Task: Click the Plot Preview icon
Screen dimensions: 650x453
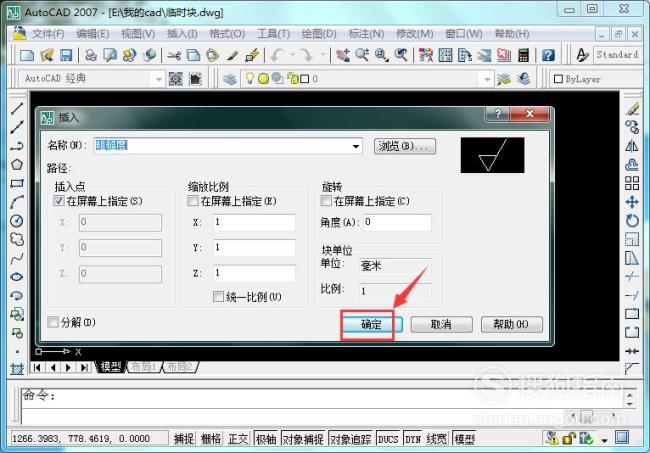Action: (110, 55)
